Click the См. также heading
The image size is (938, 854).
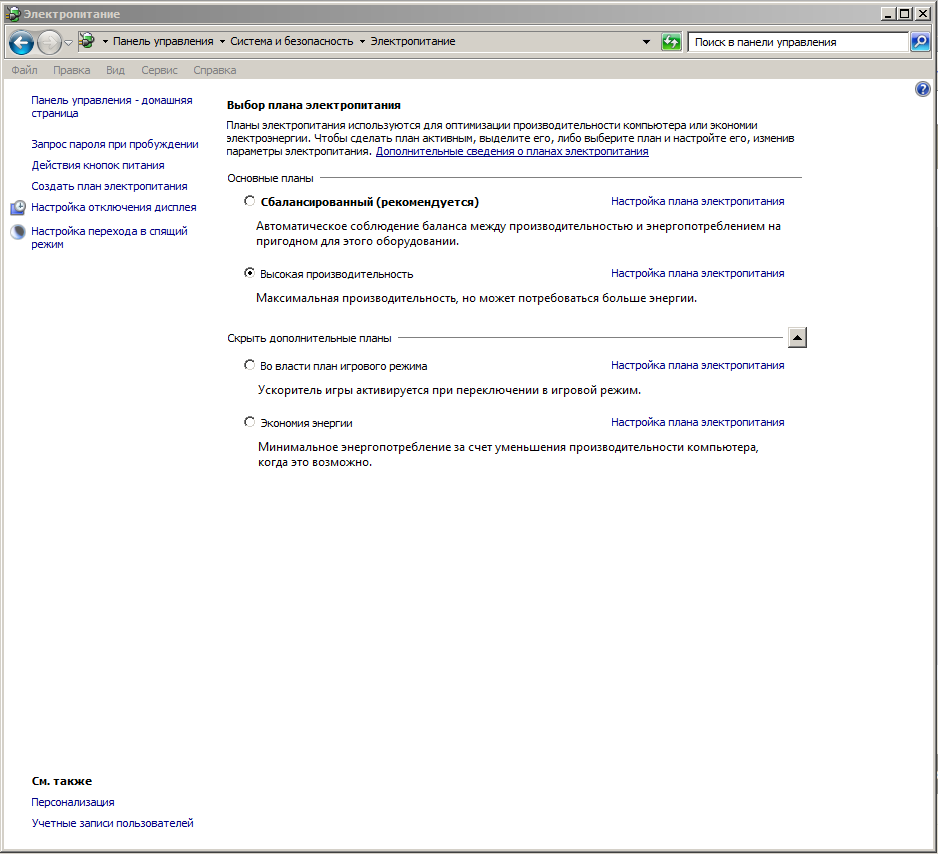(x=62, y=781)
